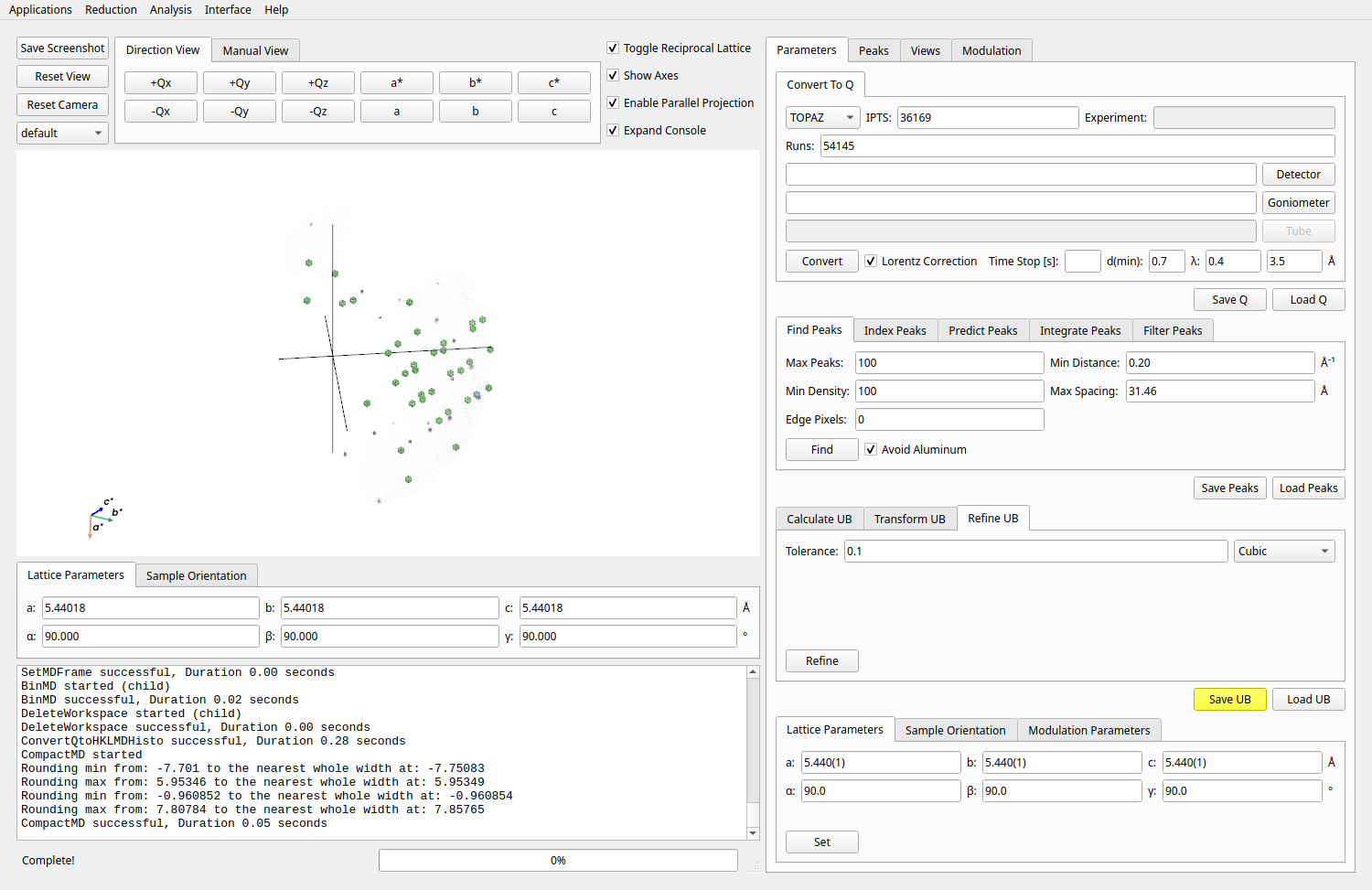Click the Save Screenshot button
This screenshot has height=890, width=1372.
[62, 48]
